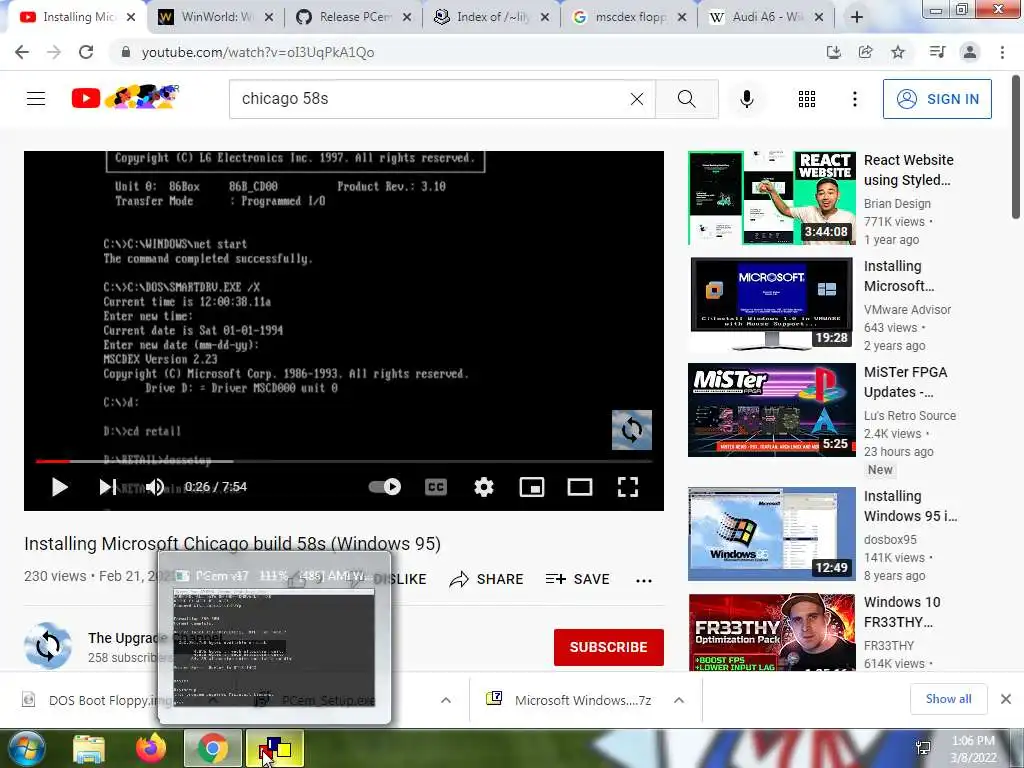Click the install/download icon in address bar
1024x768 pixels.
click(x=833, y=52)
